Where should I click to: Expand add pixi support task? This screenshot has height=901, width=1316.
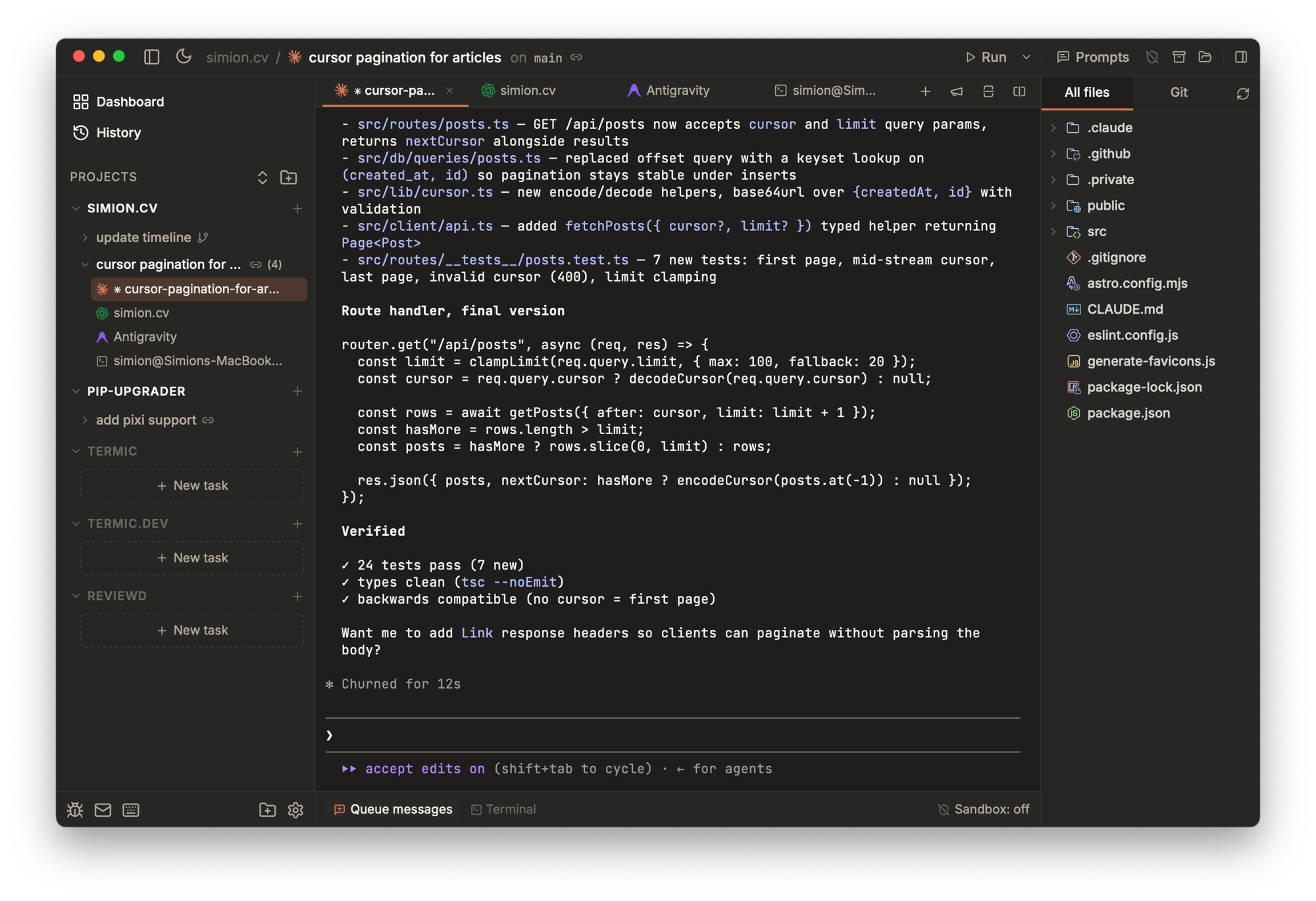point(85,420)
